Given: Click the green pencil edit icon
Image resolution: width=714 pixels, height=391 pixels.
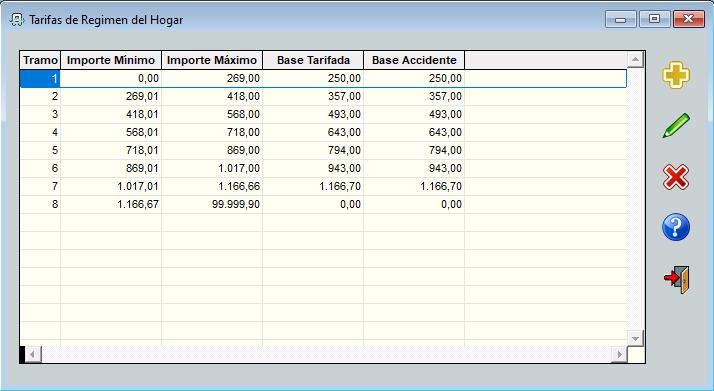Looking at the screenshot, I should click(x=676, y=126).
